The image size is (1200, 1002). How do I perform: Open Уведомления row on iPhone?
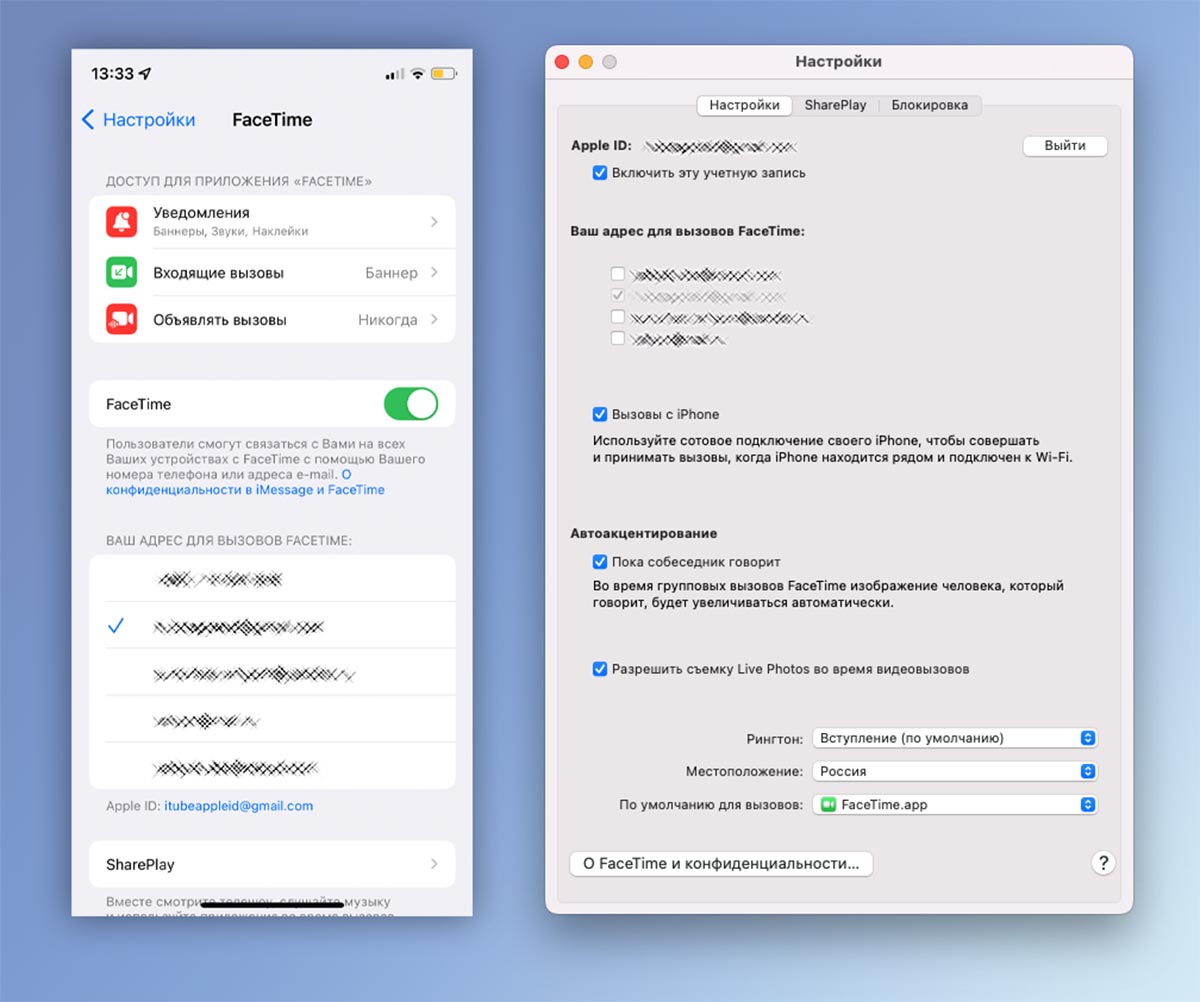pyautogui.click(x=272, y=221)
